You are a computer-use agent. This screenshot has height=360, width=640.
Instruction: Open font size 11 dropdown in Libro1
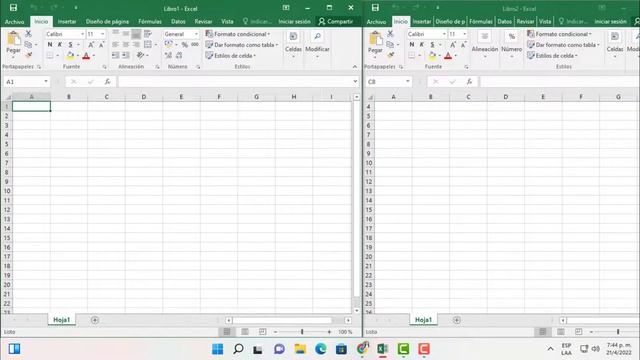tap(102, 34)
